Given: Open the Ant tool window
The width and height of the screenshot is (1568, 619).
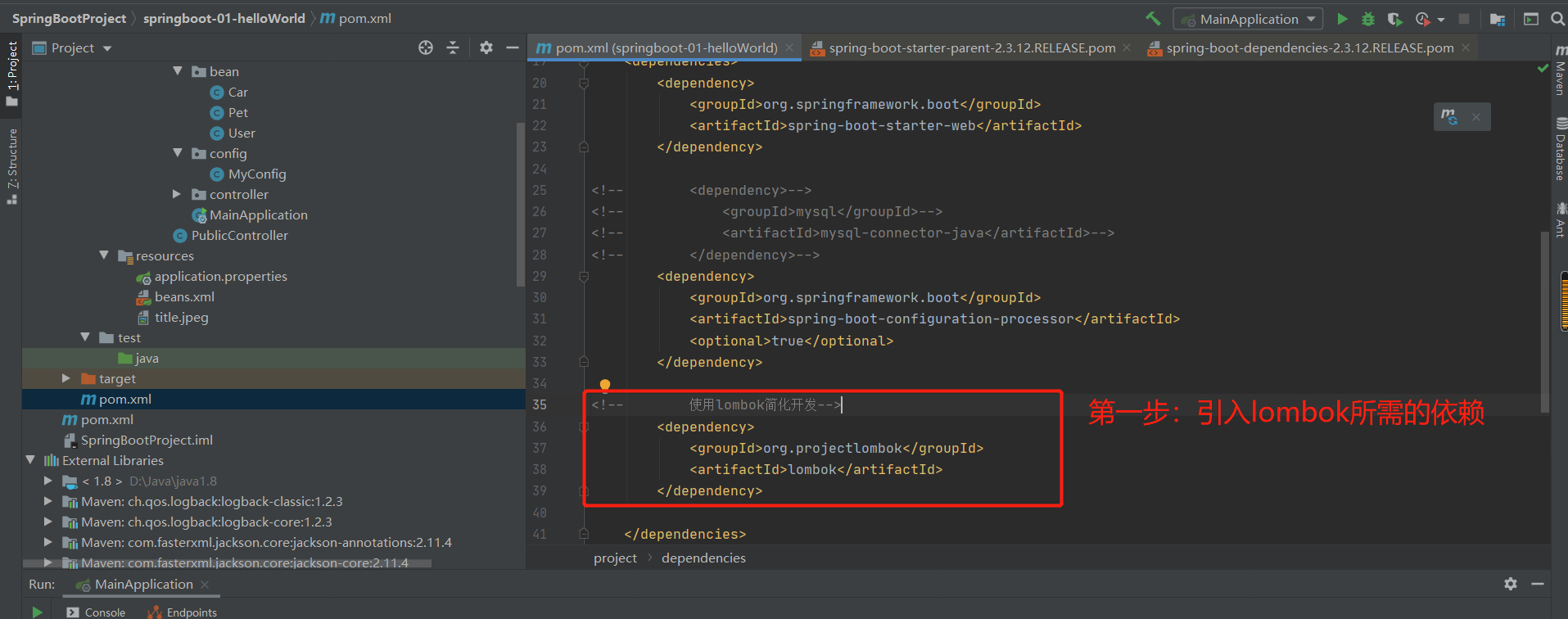Looking at the screenshot, I should (x=1560, y=219).
